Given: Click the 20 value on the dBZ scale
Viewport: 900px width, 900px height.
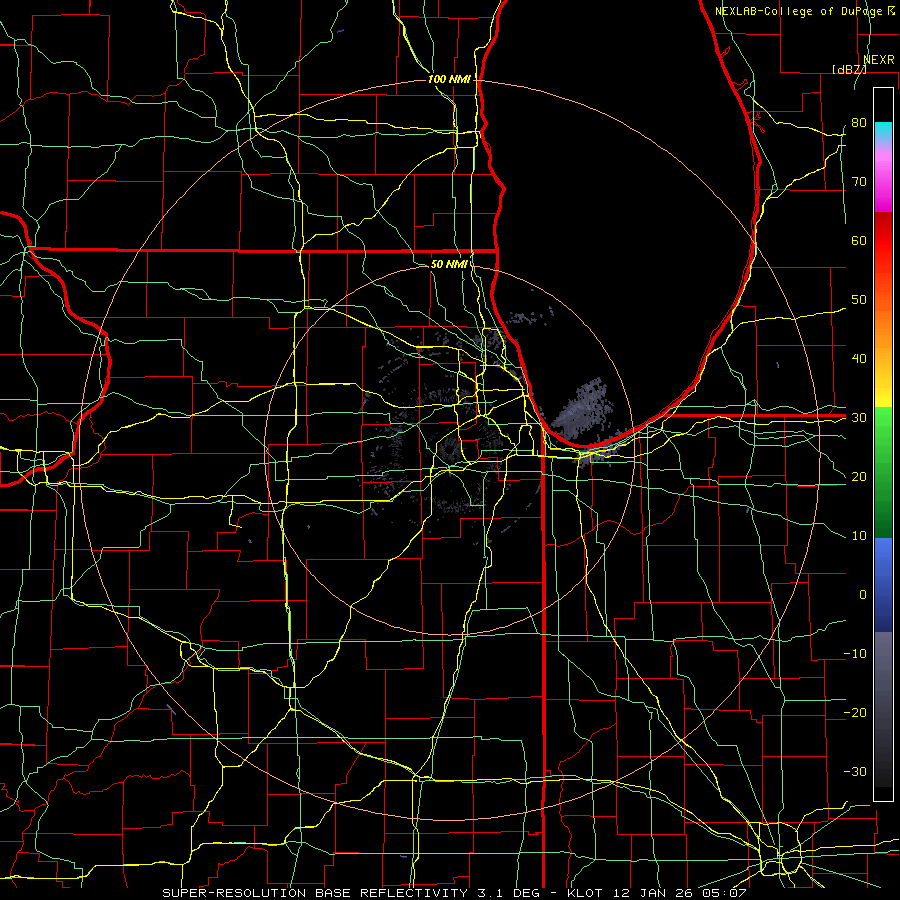Looking at the screenshot, I should pyautogui.click(x=859, y=477).
